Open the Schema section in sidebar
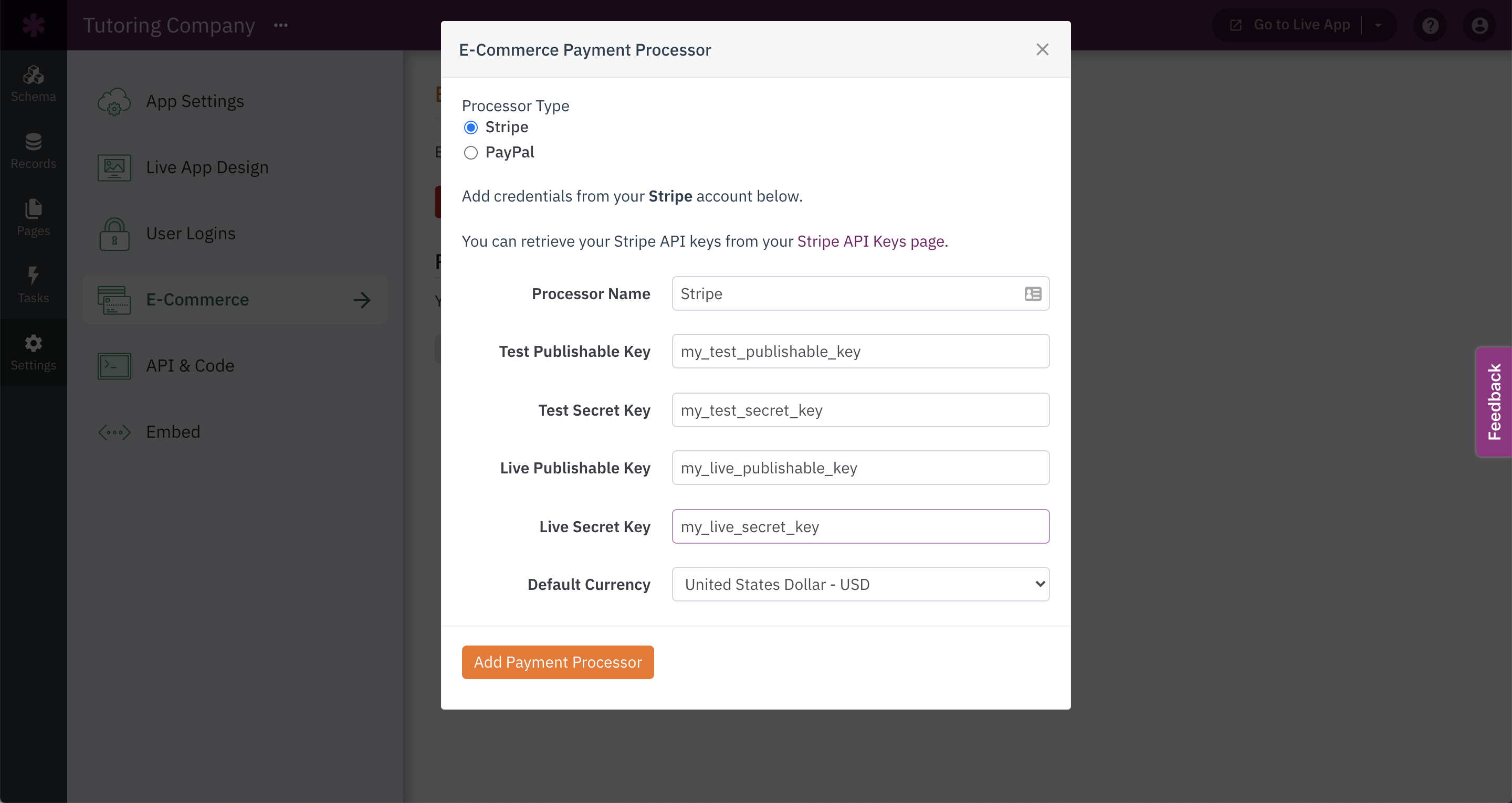The height and width of the screenshot is (803, 1512). [x=34, y=84]
